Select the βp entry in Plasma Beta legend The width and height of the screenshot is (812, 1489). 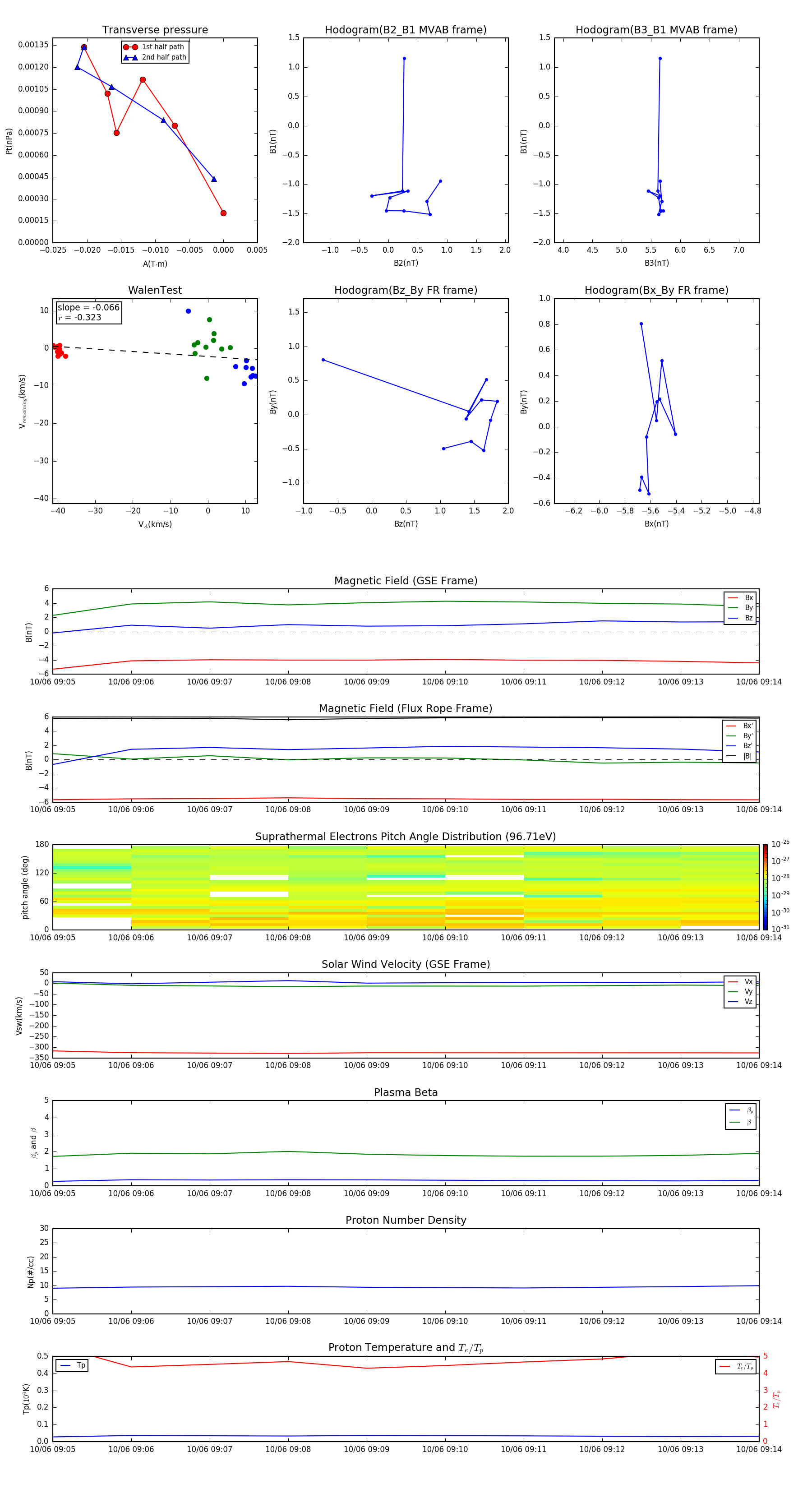741,1110
